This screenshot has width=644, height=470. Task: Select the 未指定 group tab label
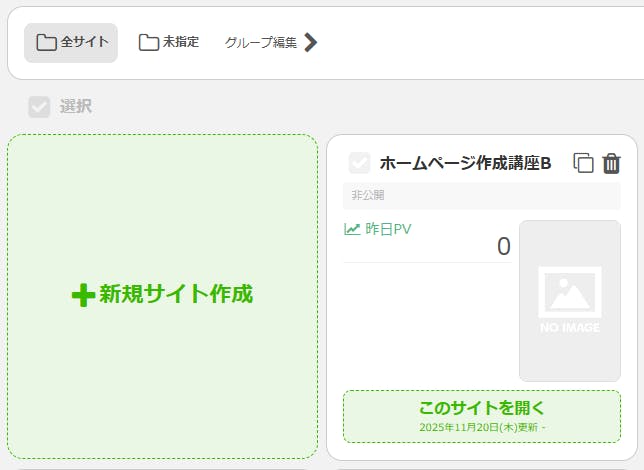click(x=181, y=42)
